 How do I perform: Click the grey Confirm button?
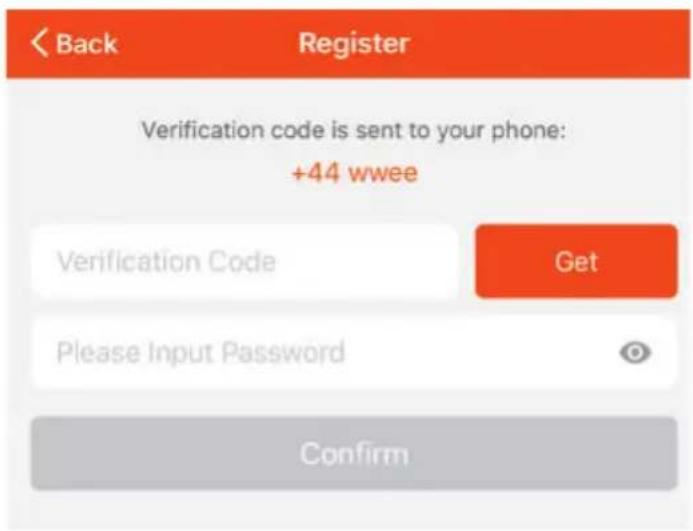[x=354, y=454]
